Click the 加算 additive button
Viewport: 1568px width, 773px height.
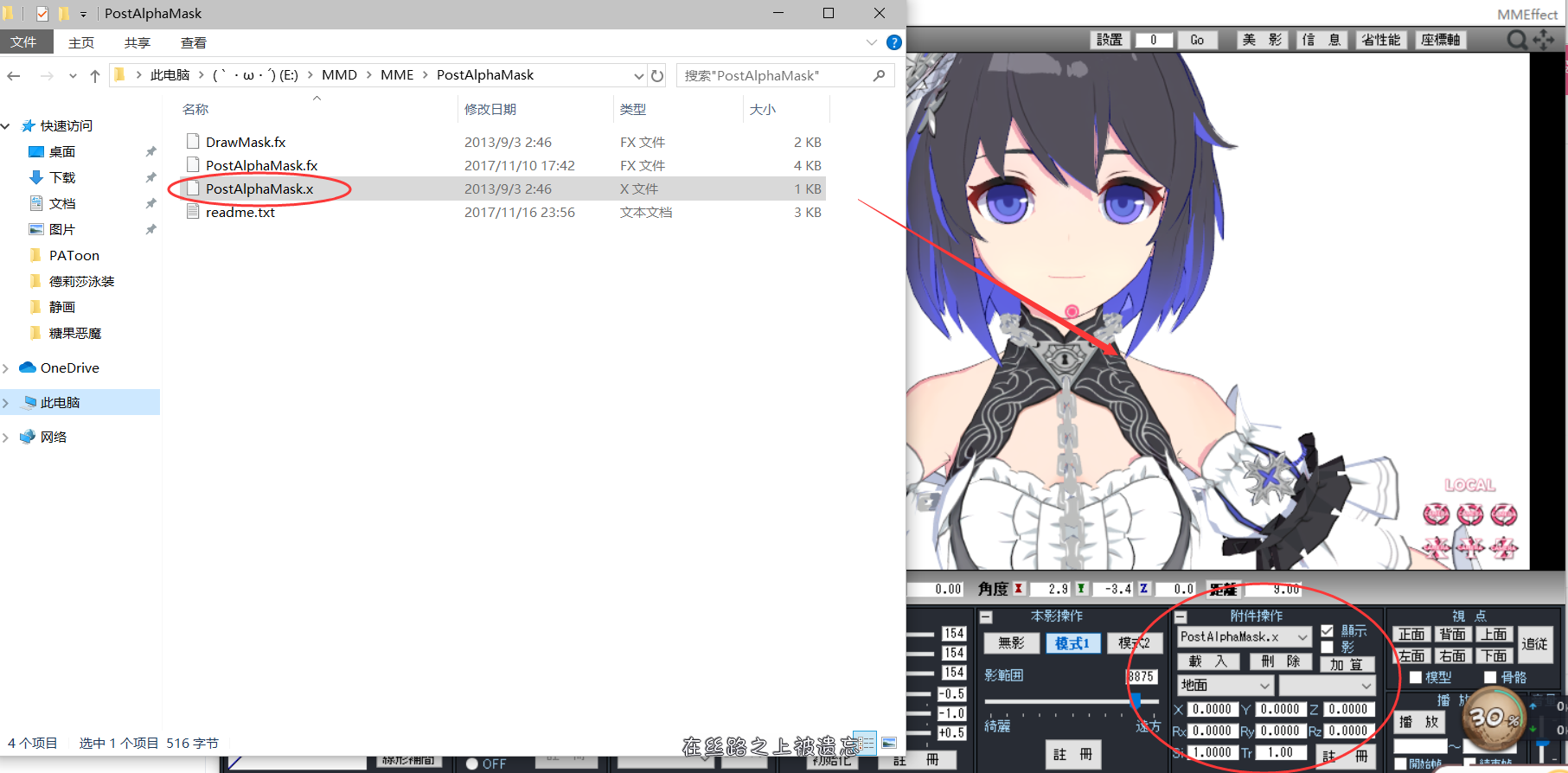point(1347,665)
